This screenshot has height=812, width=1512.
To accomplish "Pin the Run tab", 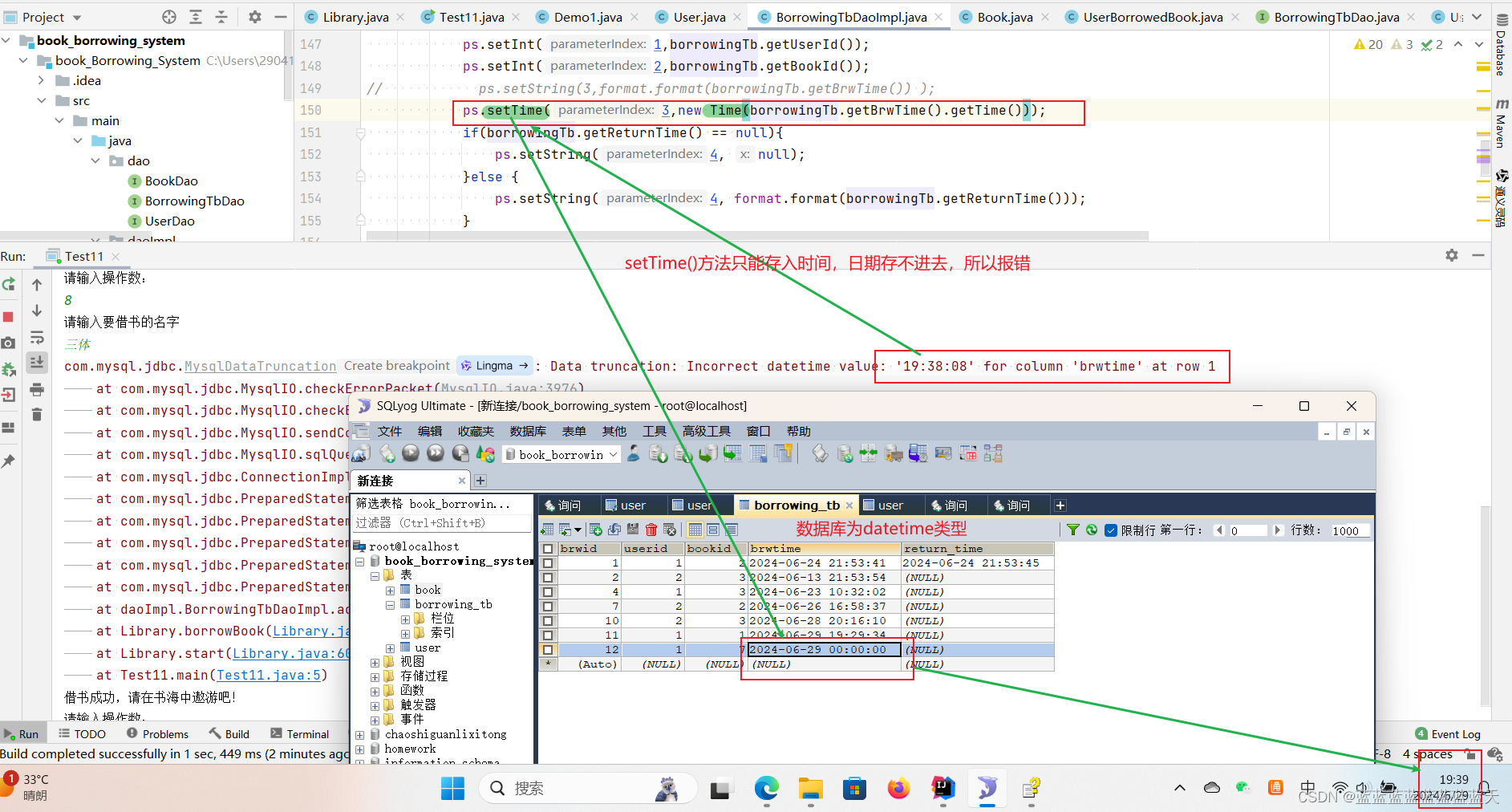I will click(x=9, y=461).
